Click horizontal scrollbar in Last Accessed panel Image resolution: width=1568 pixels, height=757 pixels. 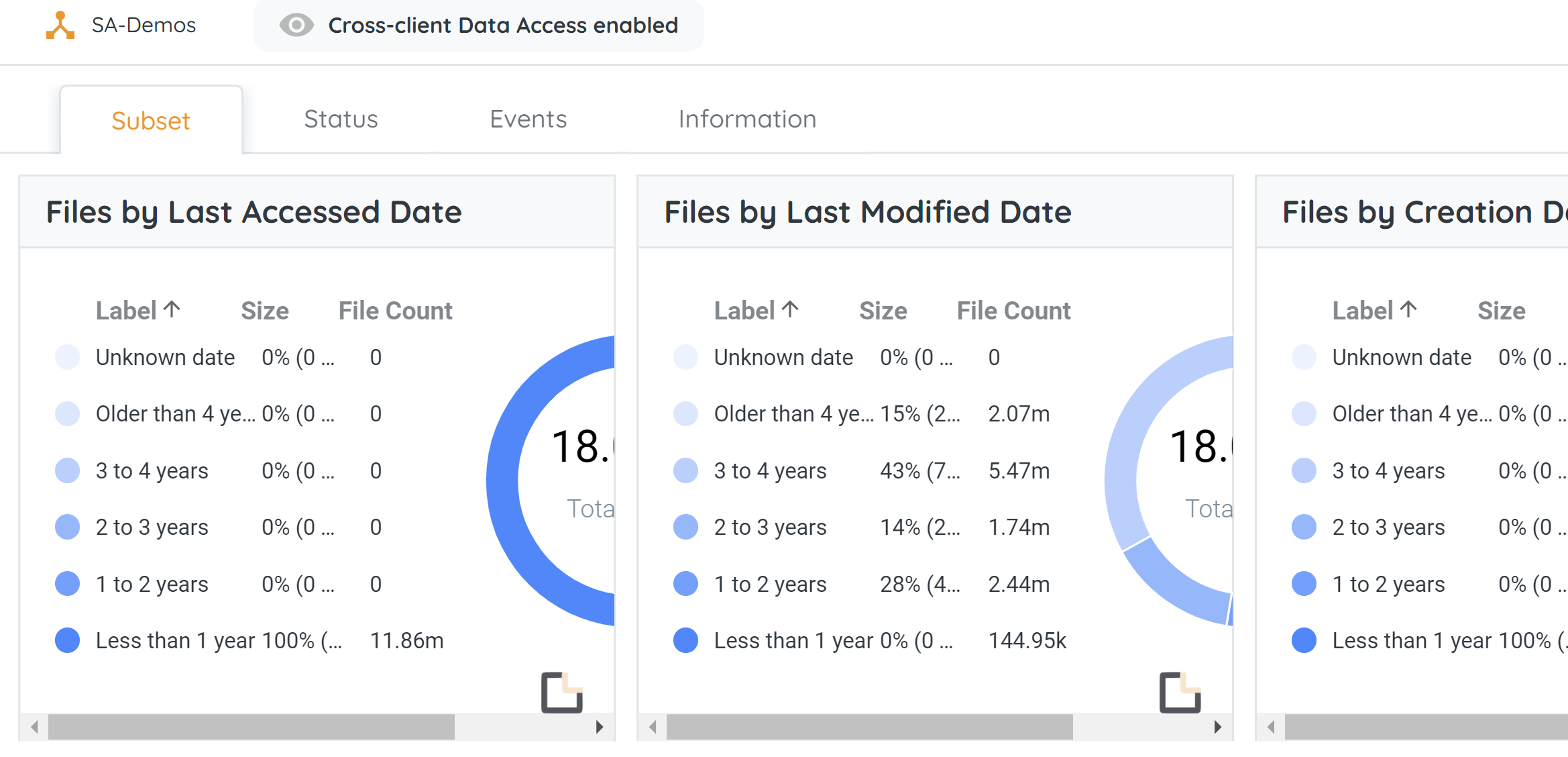251,727
